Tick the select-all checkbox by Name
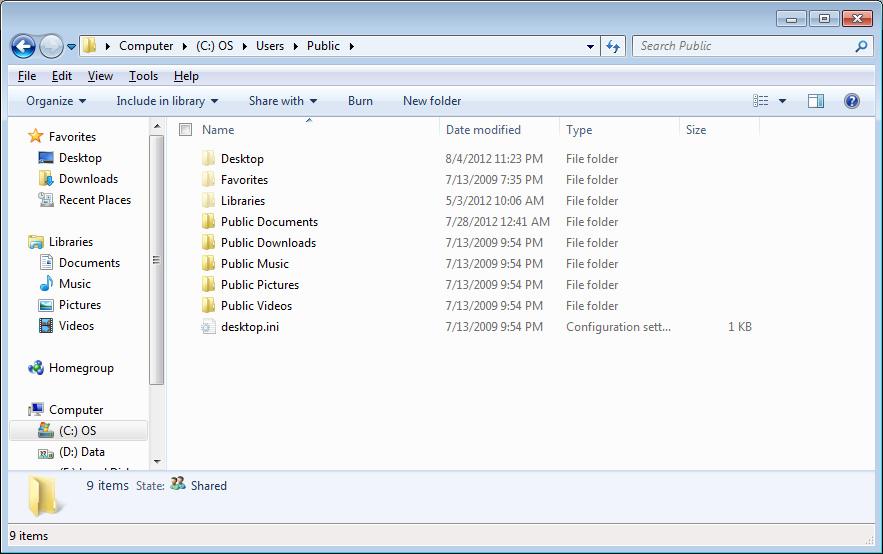Image resolution: width=883 pixels, height=554 pixels. [185, 130]
